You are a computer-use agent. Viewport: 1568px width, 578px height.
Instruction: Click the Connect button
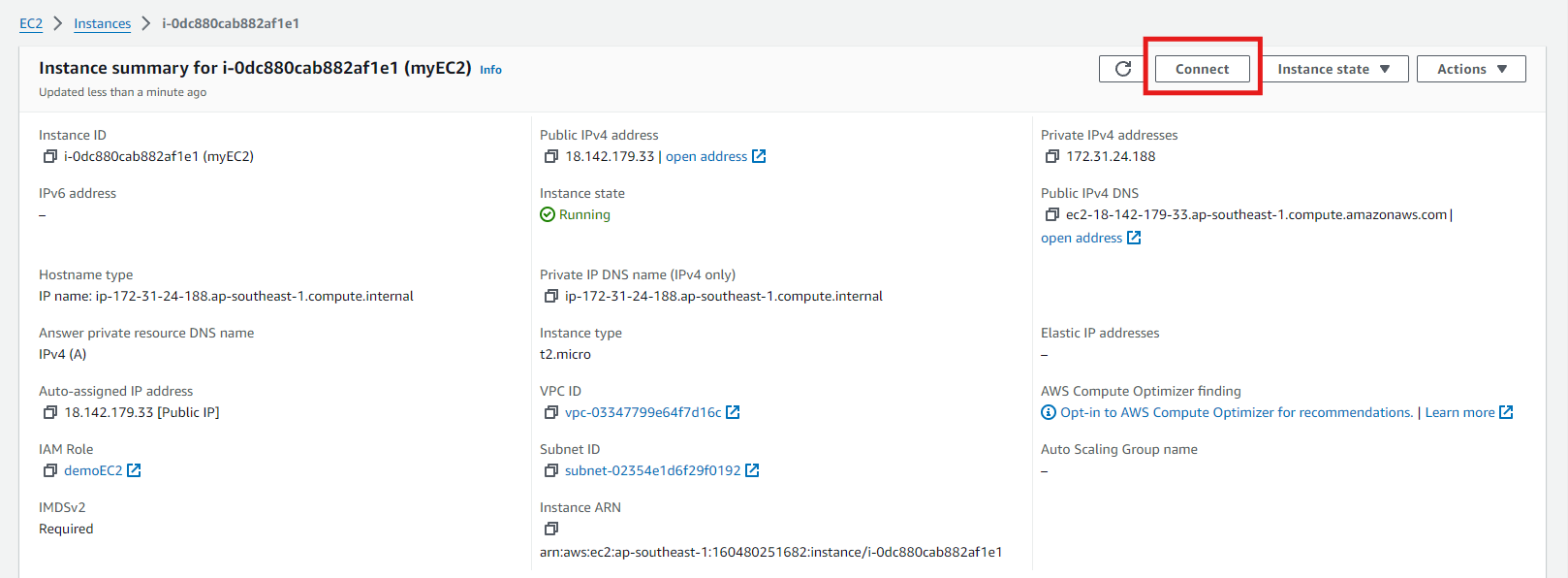(x=1202, y=69)
